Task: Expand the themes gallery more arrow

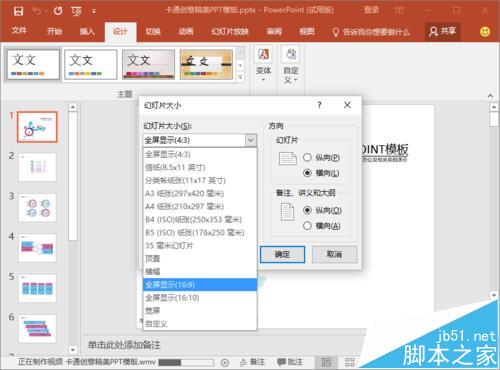Action: (240, 77)
